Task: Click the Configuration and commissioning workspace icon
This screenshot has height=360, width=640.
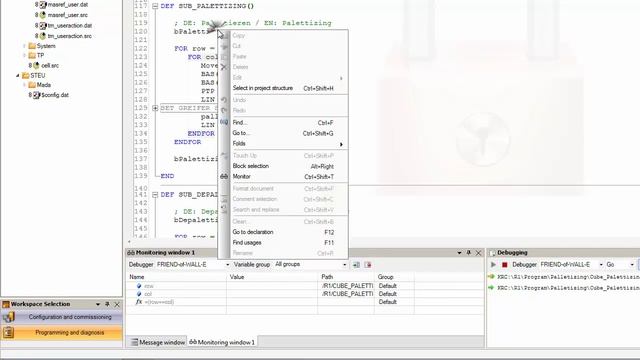Action: (9, 317)
